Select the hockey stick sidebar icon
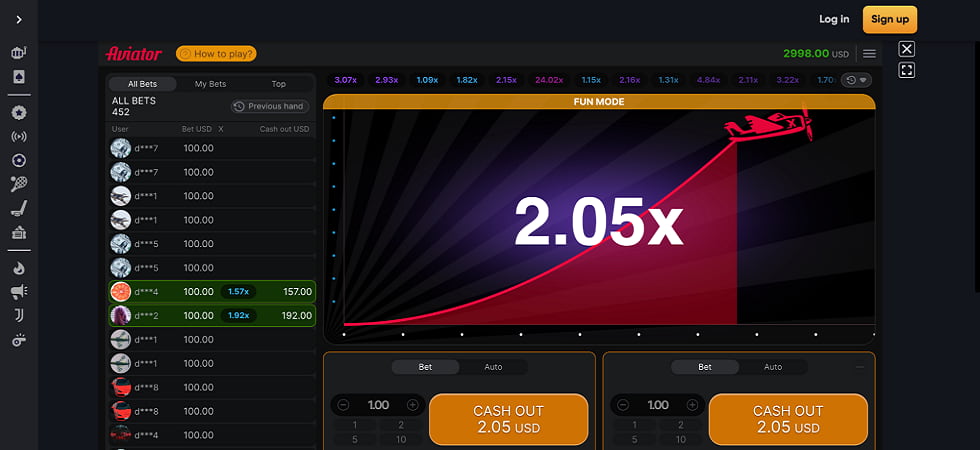The image size is (980, 450). pos(19,208)
